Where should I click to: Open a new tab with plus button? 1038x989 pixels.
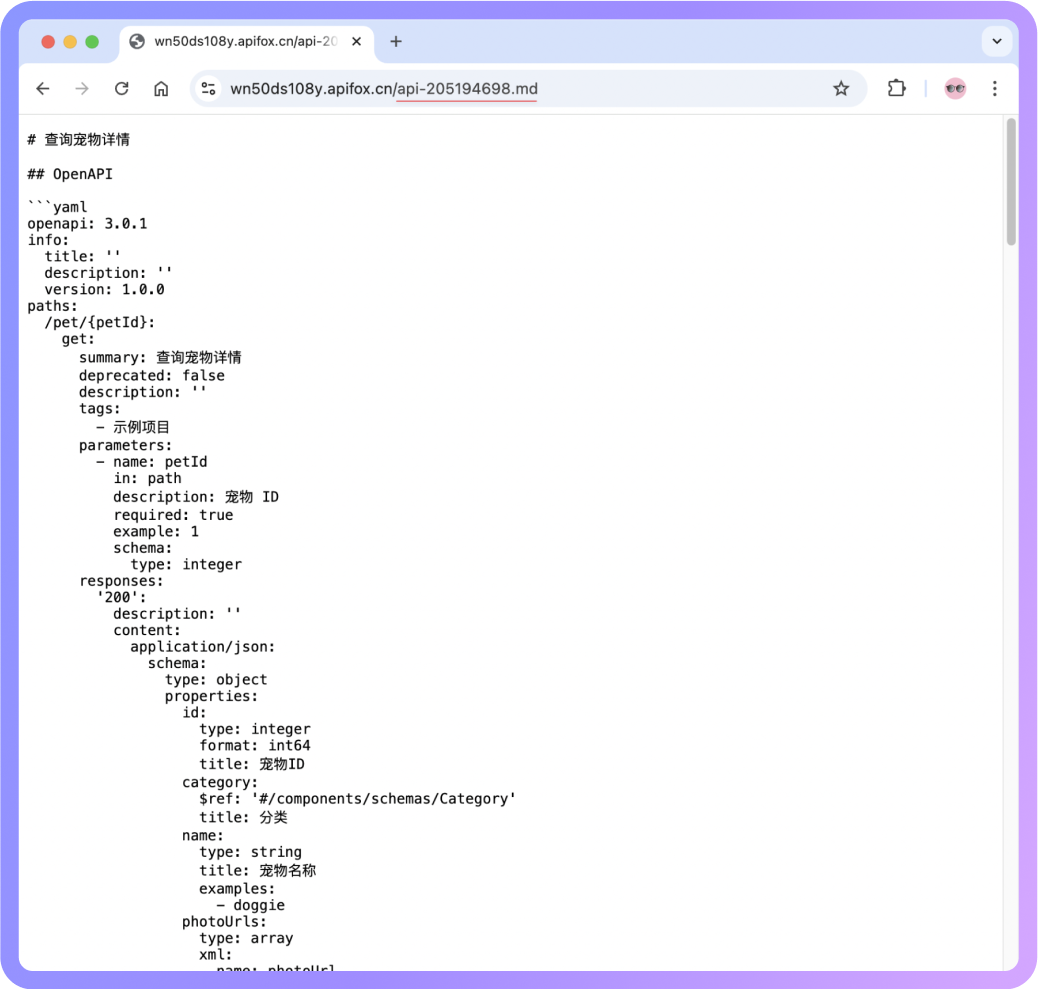[x=396, y=42]
